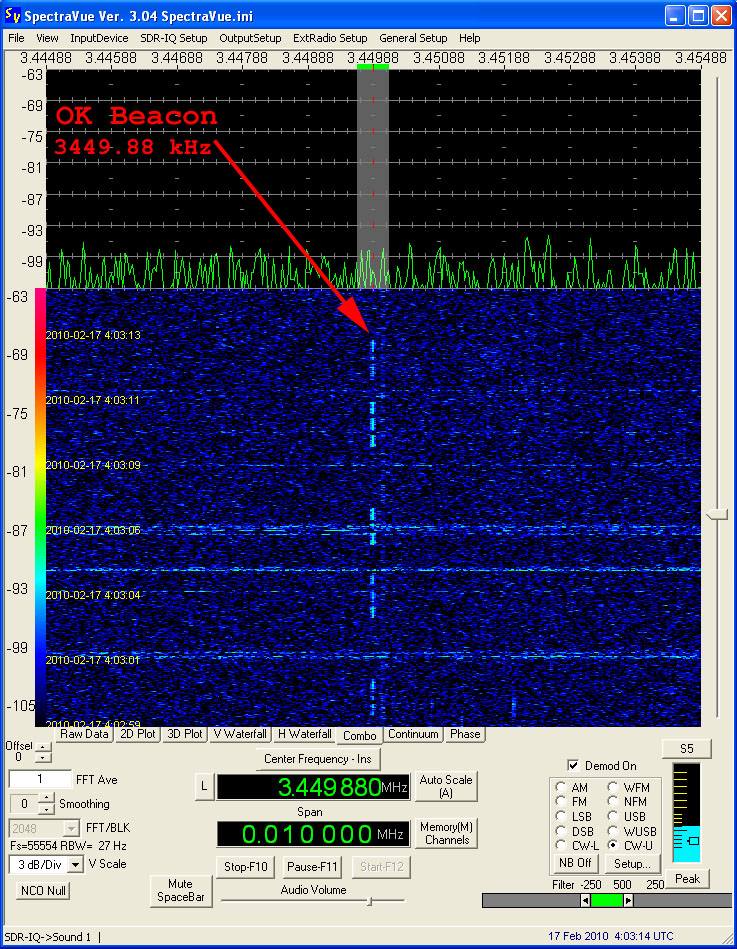The height and width of the screenshot is (949, 737).
Task: Select FM demodulation mode
Action: point(561,801)
